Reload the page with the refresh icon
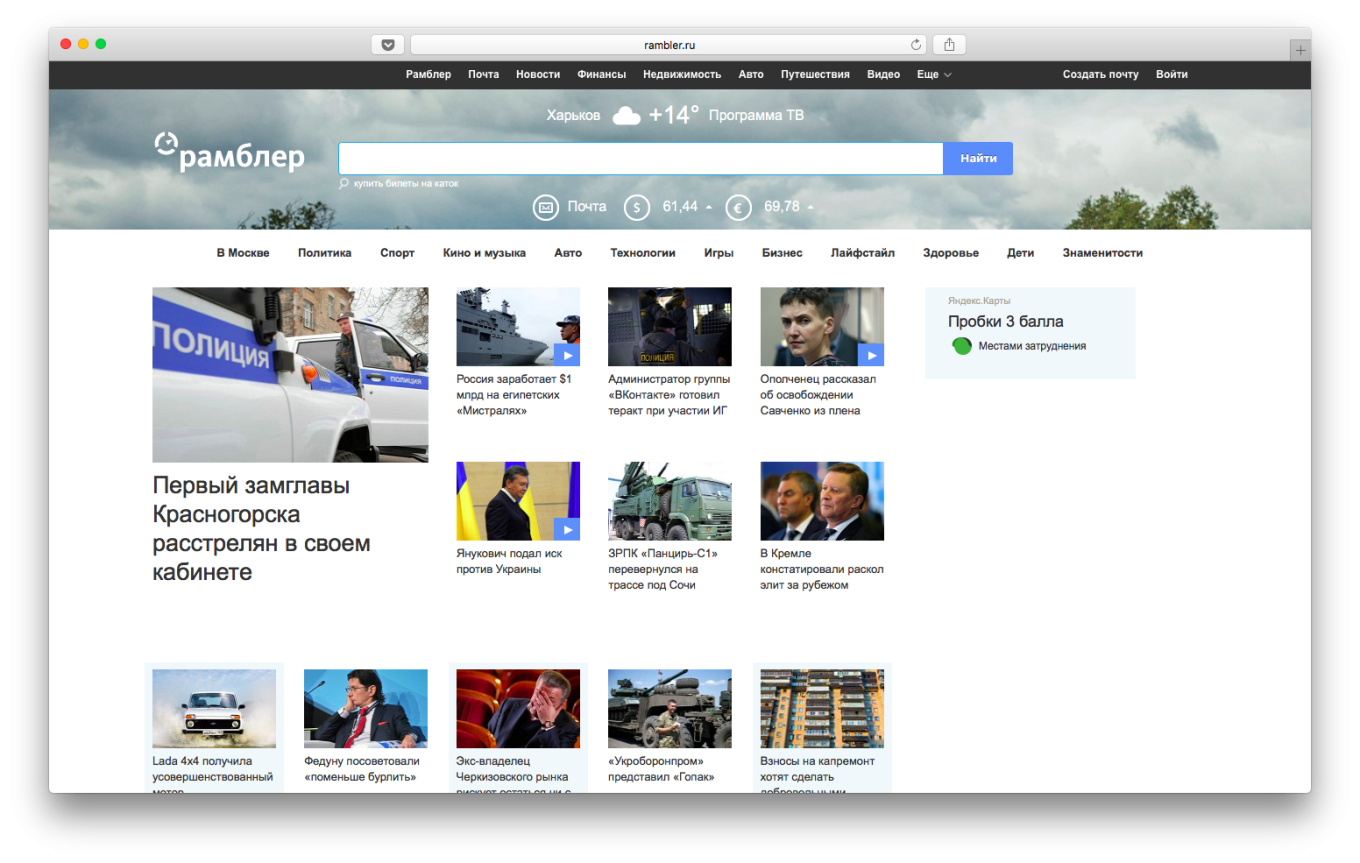 915,45
